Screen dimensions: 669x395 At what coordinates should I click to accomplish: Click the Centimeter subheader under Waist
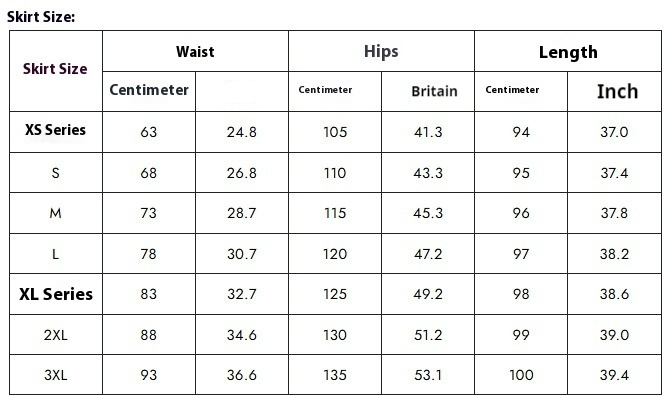click(149, 90)
